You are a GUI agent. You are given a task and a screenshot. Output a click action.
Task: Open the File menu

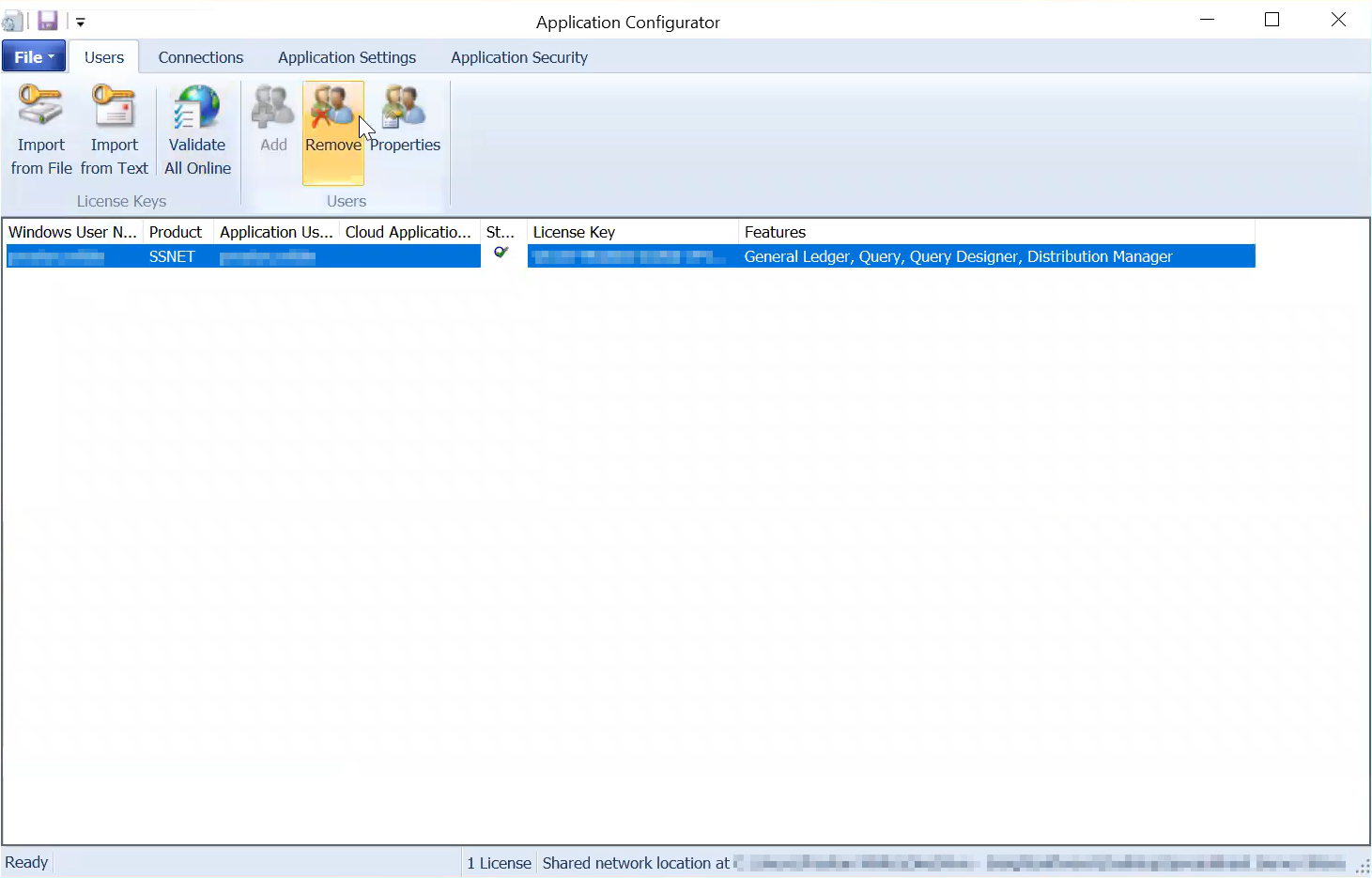[26, 56]
